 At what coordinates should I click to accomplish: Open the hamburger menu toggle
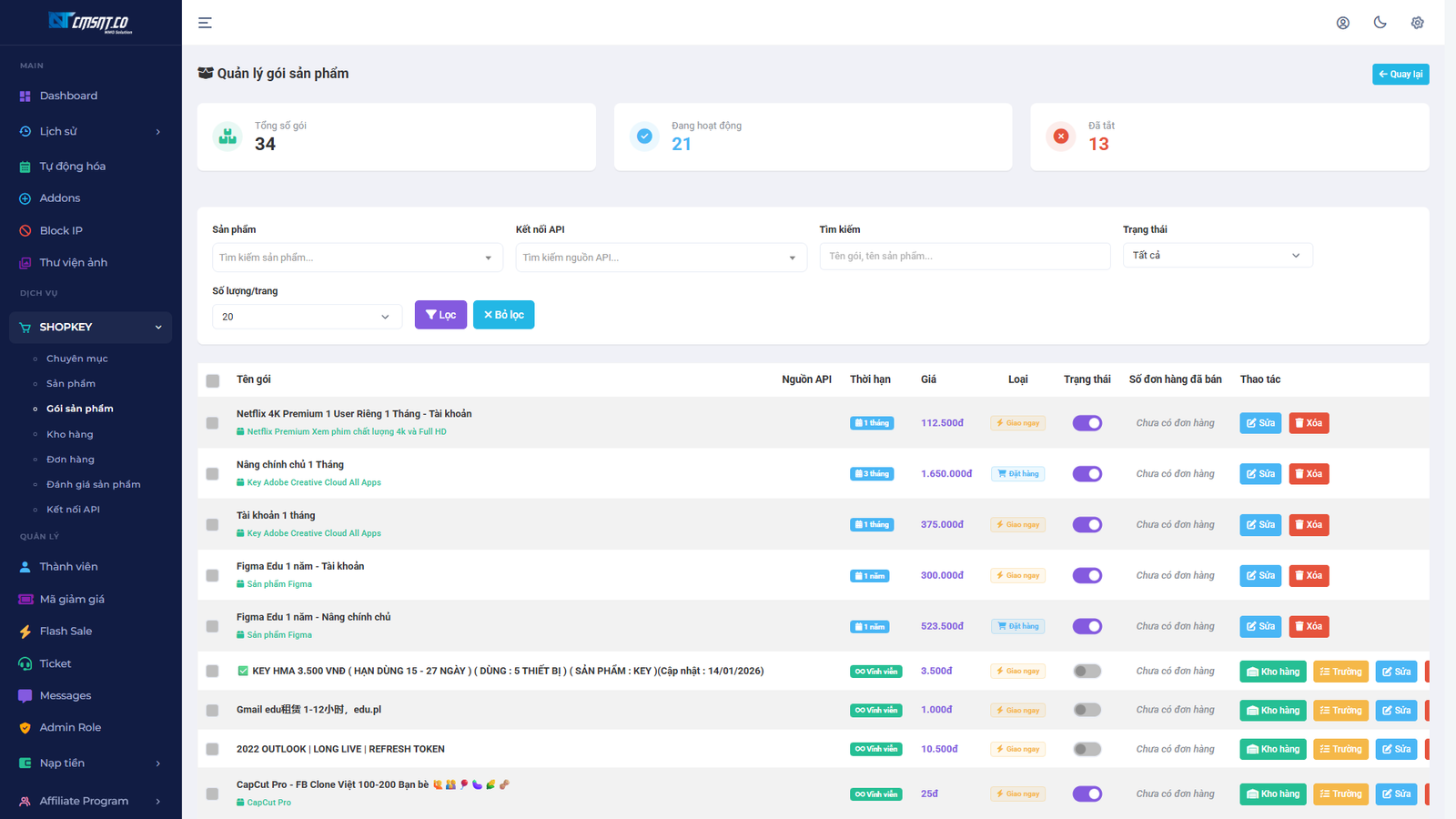[204, 22]
